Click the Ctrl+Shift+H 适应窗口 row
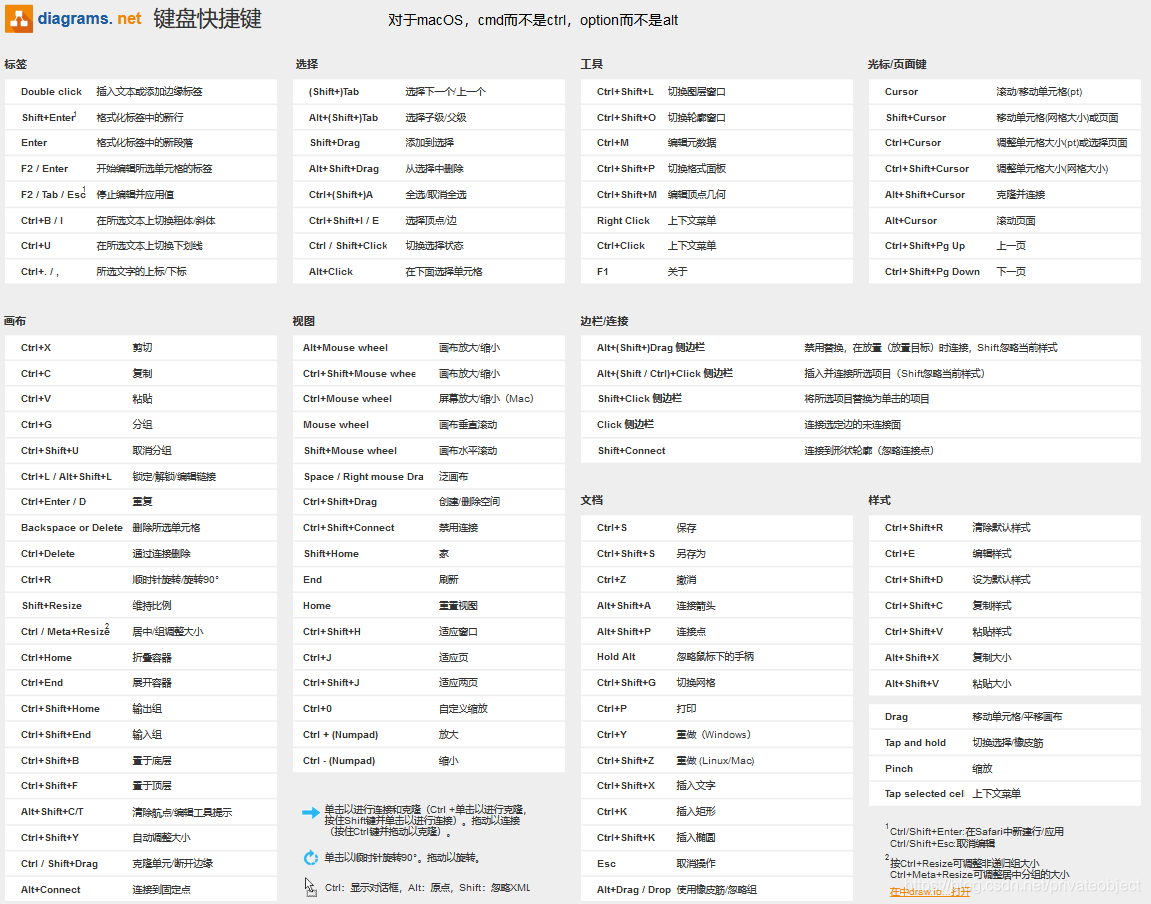 429,632
